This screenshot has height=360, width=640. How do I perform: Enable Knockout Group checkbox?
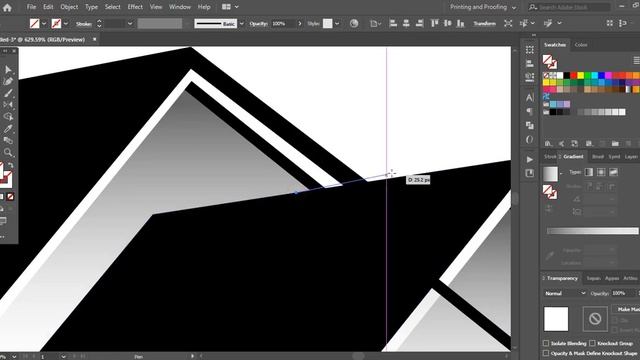point(592,343)
